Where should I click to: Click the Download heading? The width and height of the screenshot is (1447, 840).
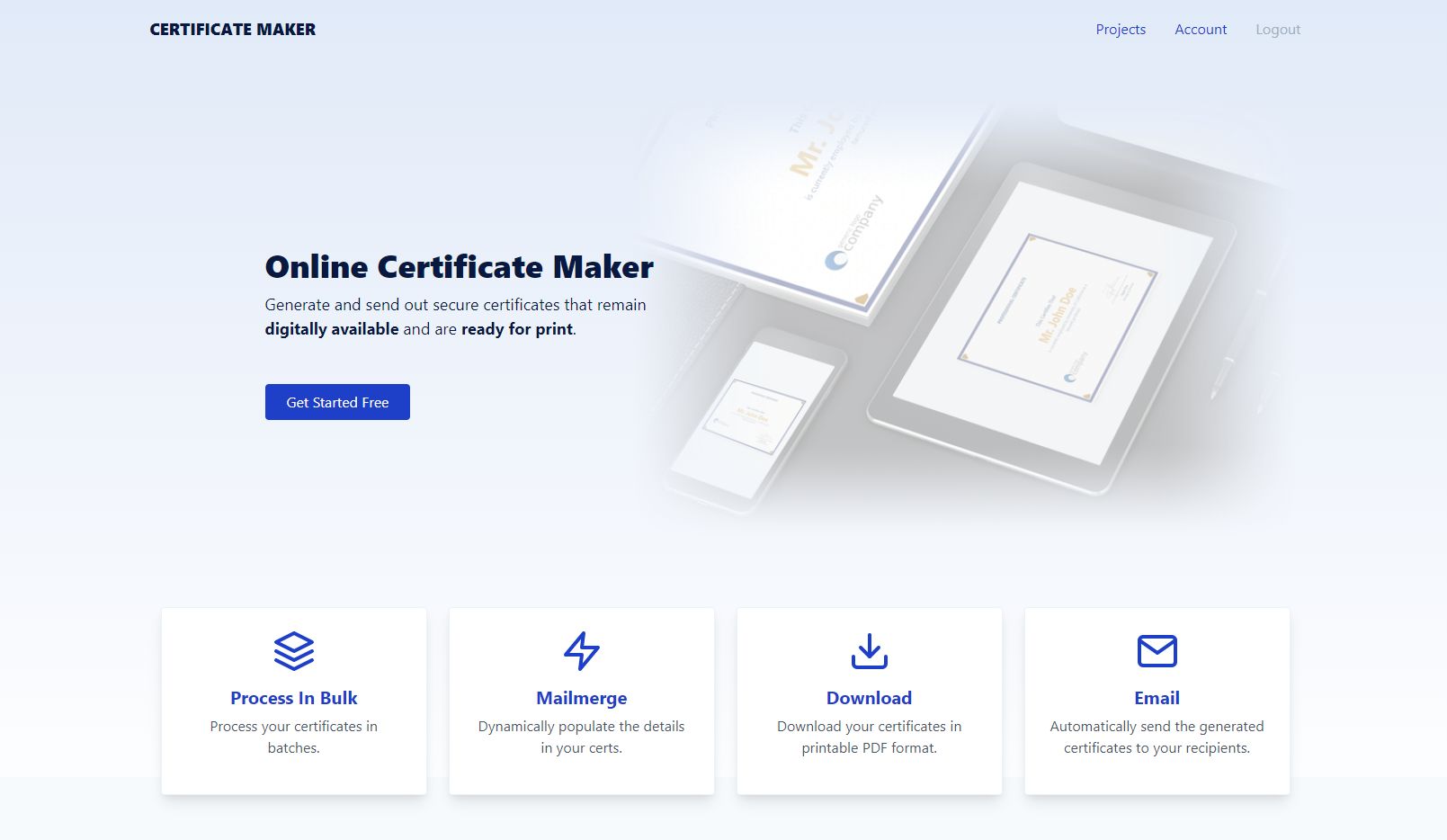(869, 698)
